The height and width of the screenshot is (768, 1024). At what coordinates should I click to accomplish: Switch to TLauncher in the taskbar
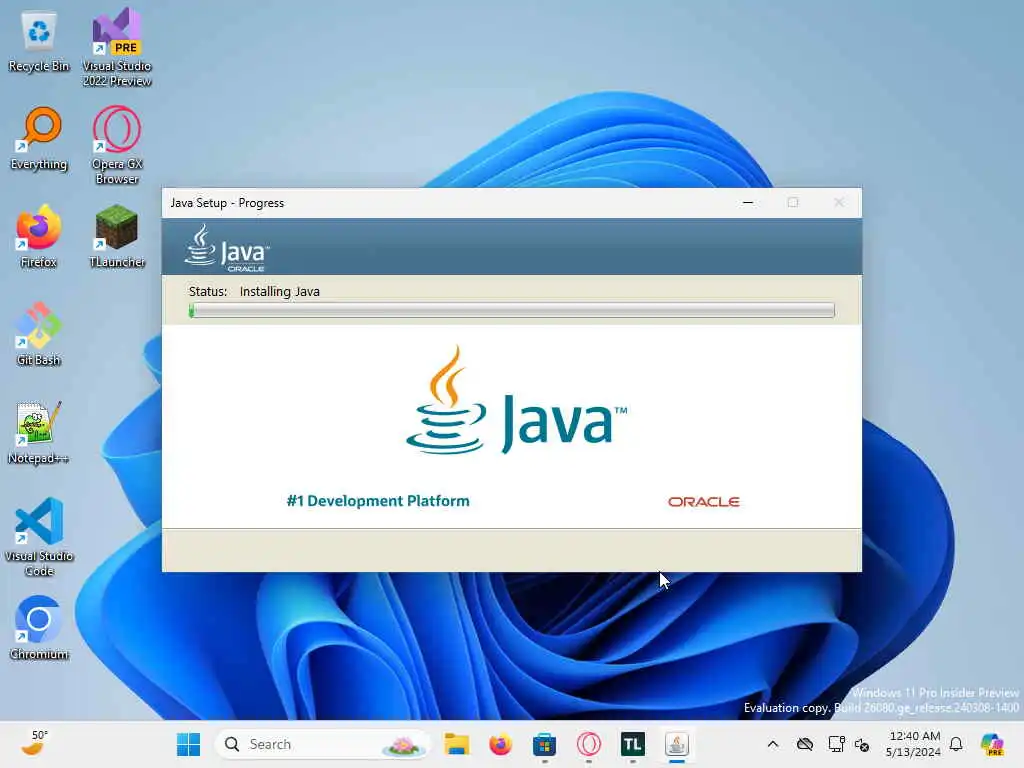(632, 744)
